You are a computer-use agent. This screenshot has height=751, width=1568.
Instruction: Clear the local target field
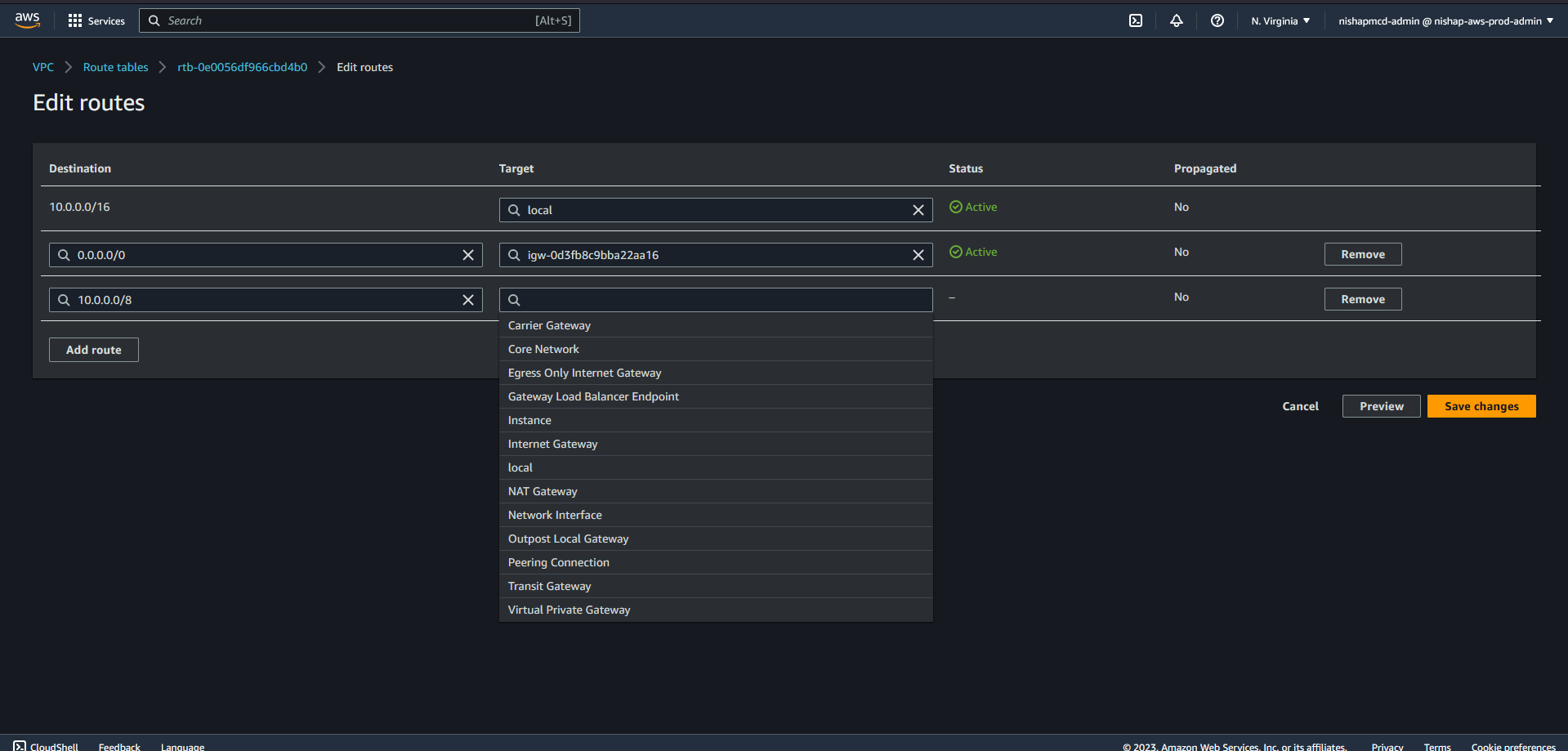pyautogui.click(x=918, y=210)
